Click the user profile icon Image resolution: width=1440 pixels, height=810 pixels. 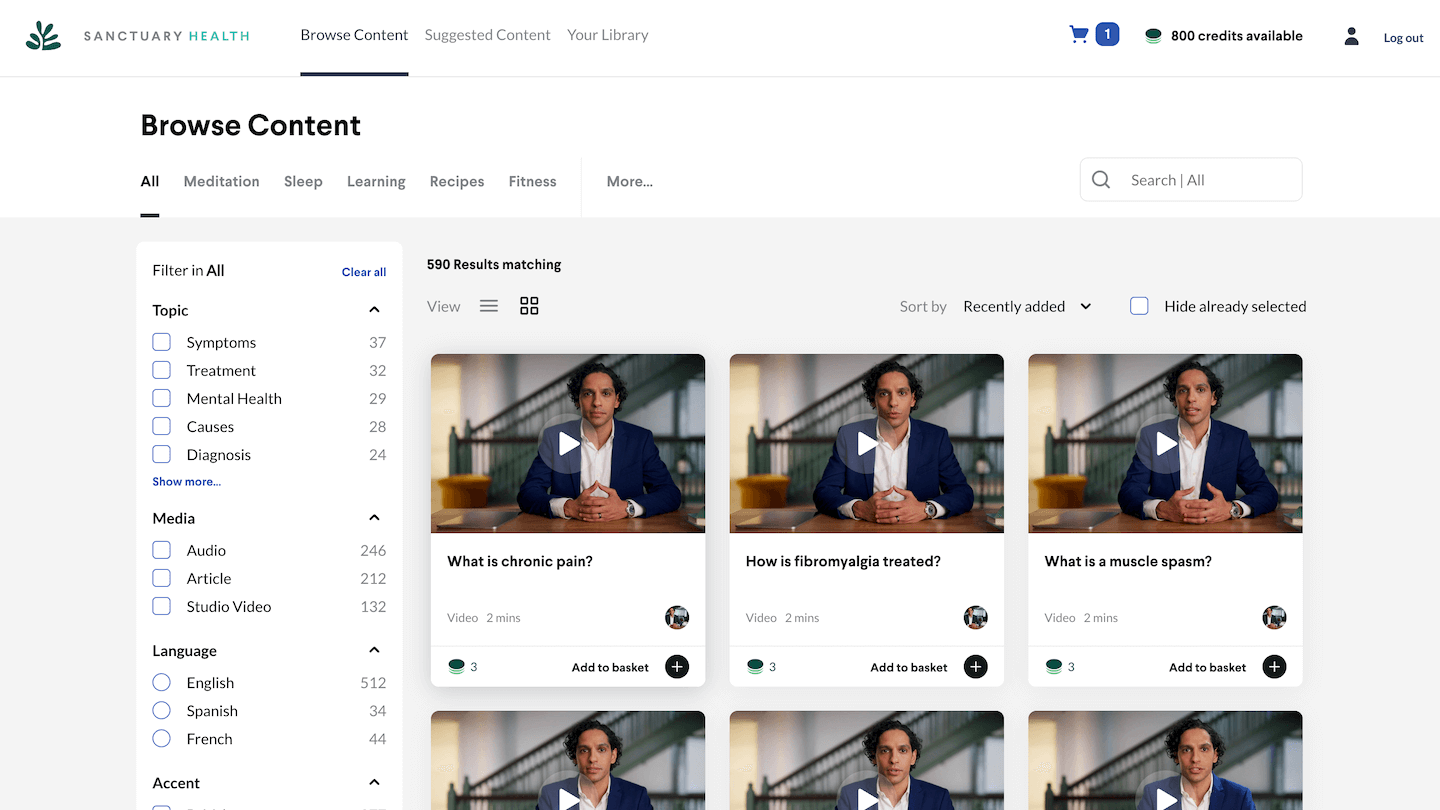(x=1351, y=36)
